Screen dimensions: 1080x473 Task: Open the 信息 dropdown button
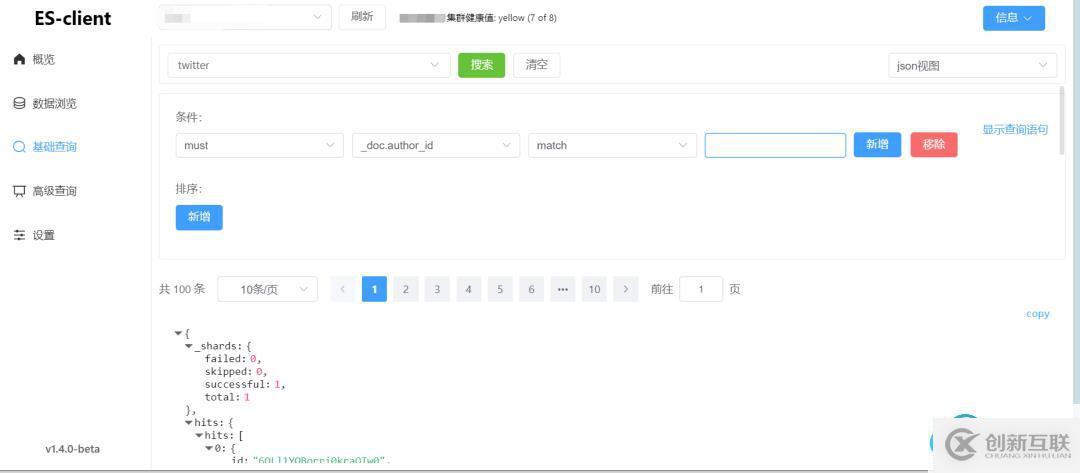[1013, 18]
